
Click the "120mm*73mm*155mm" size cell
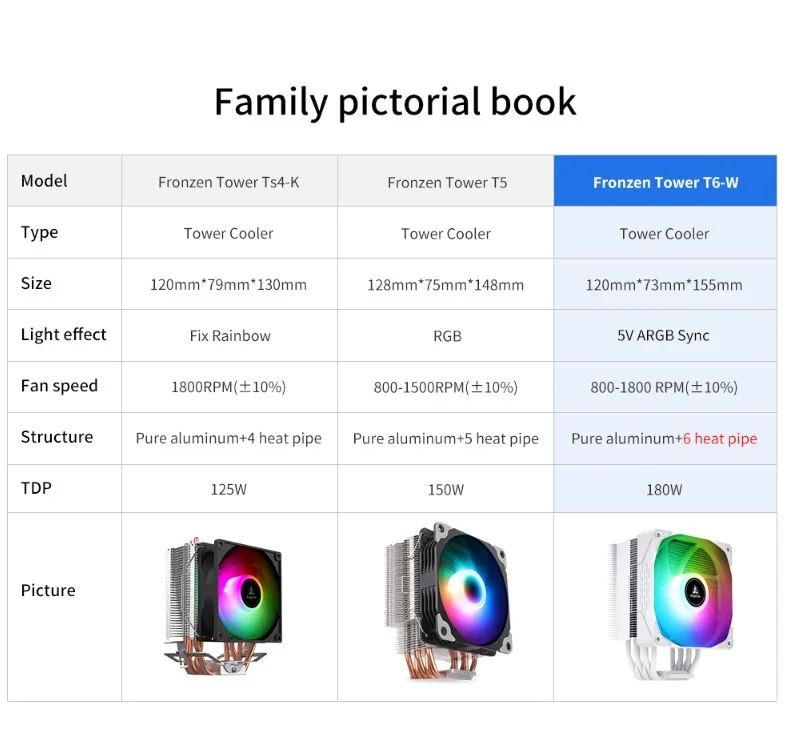pyautogui.click(x=664, y=285)
